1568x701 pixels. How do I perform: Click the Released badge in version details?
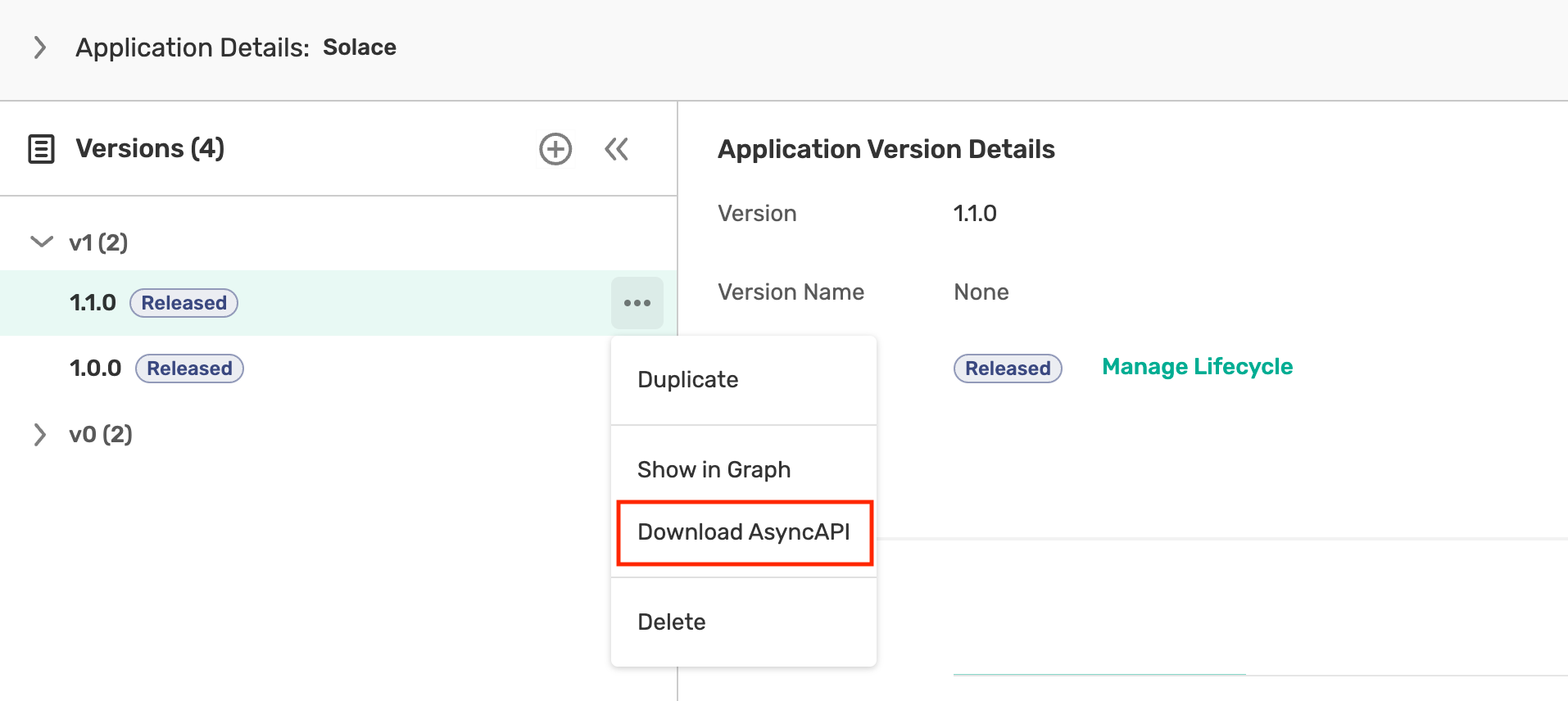coord(1008,369)
